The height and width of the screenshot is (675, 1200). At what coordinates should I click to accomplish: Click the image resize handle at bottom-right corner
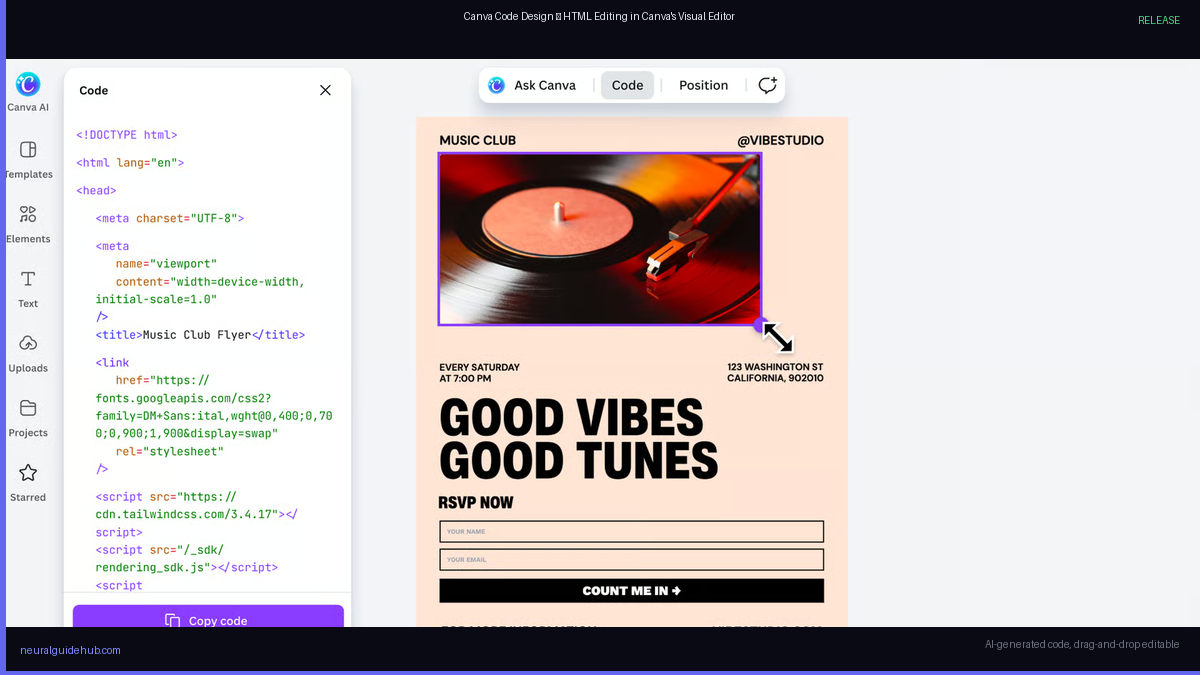(760, 324)
